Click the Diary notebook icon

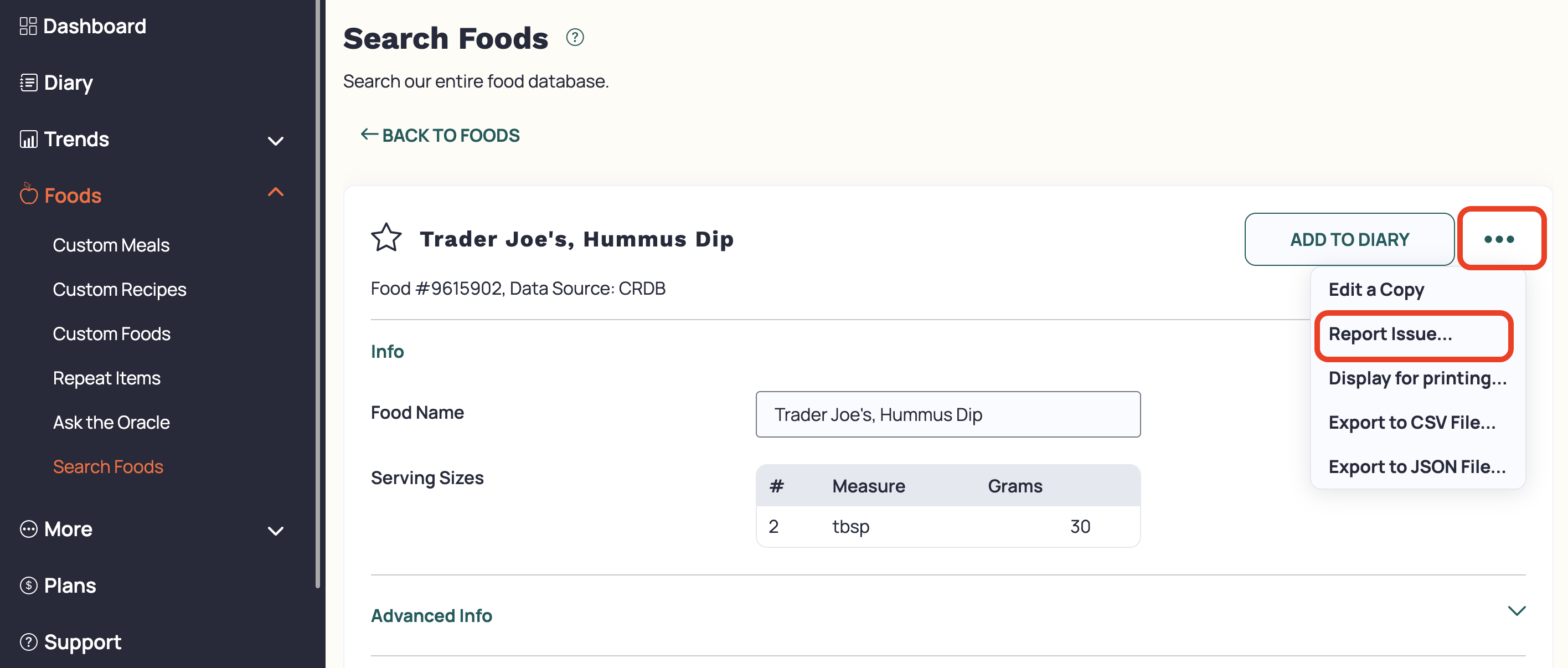[x=28, y=82]
